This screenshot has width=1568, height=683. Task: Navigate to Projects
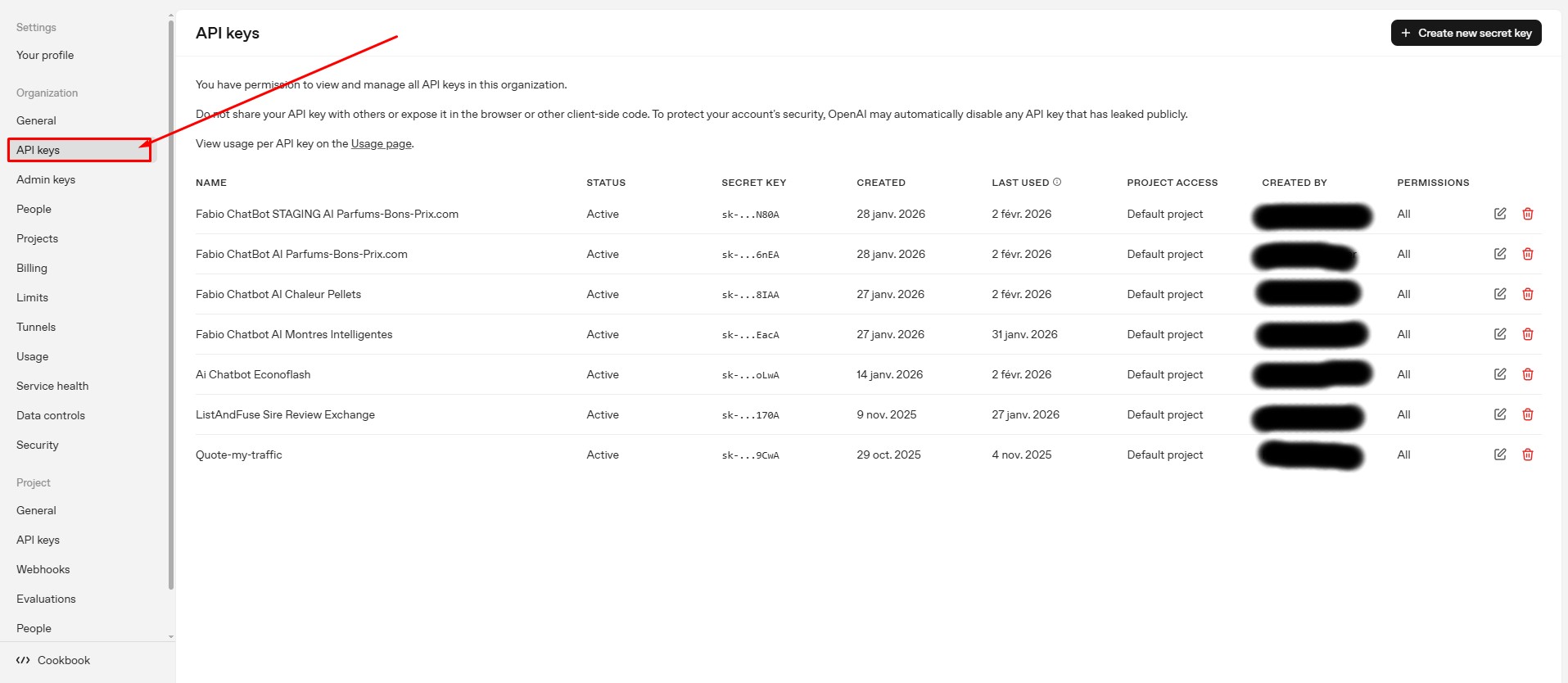click(37, 238)
